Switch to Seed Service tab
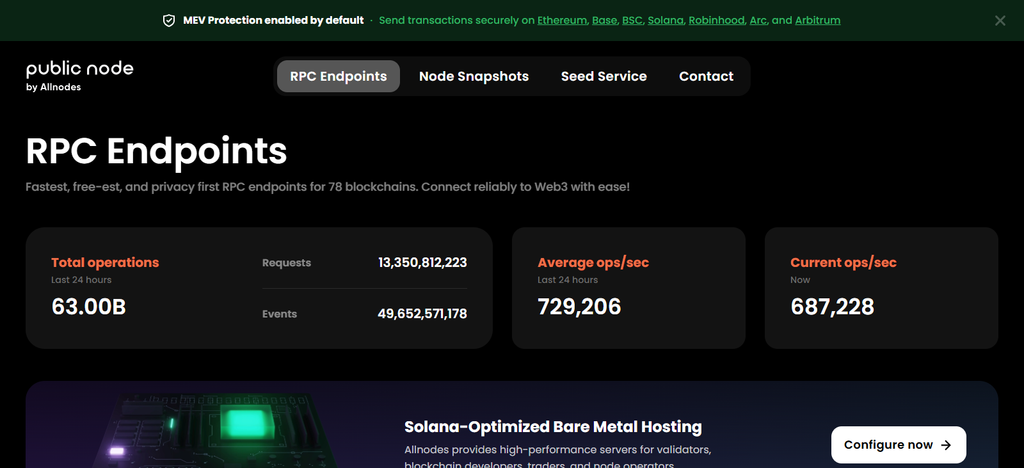The image size is (1024, 468). coord(603,76)
